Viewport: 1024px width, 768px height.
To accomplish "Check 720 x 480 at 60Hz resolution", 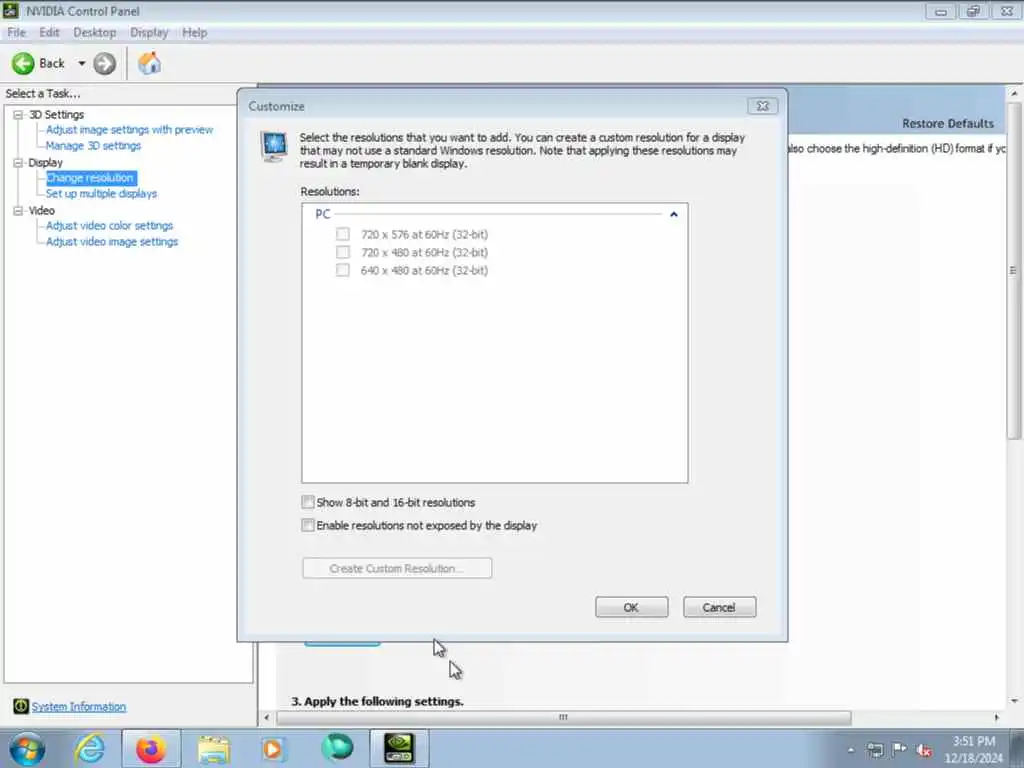I will pyautogui.click(x=343, y=252).
